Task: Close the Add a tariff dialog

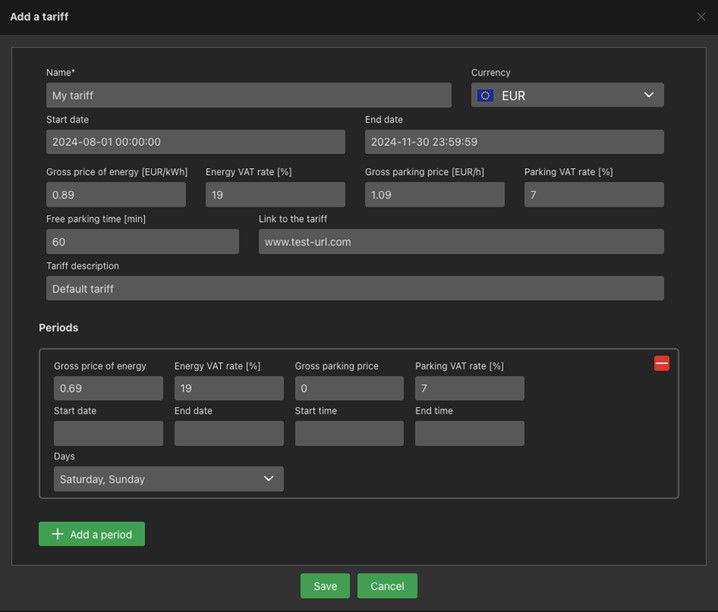Action: [x=701, y=17]
